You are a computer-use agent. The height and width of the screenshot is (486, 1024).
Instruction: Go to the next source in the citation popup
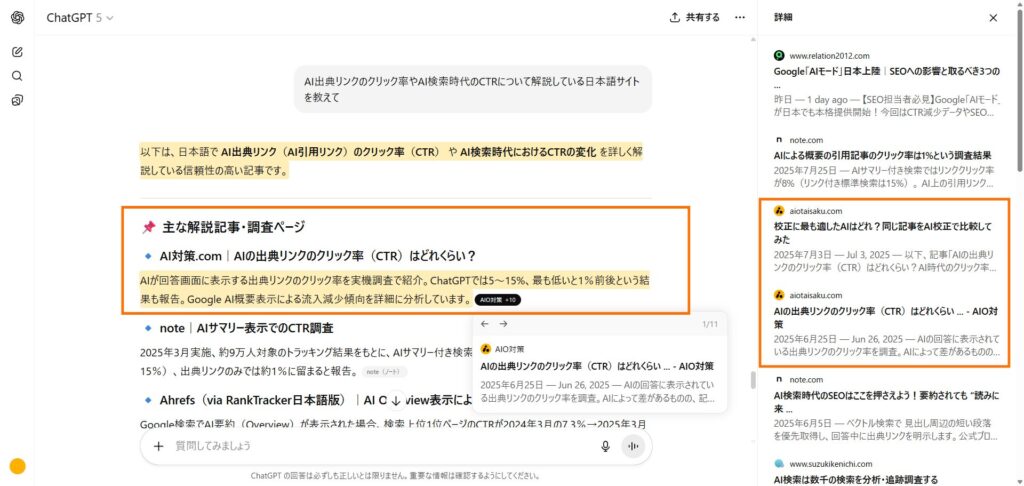point(504,324)
